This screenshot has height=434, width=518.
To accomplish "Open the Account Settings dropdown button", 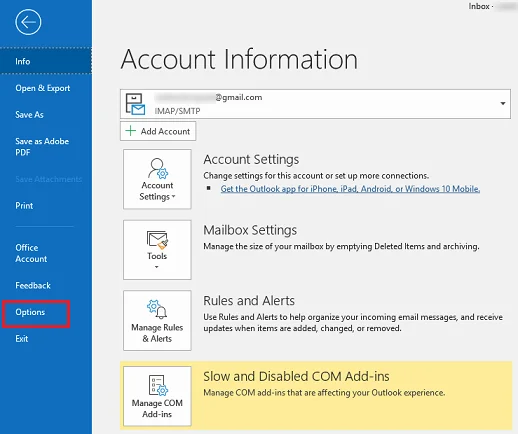I will [157, 179].
